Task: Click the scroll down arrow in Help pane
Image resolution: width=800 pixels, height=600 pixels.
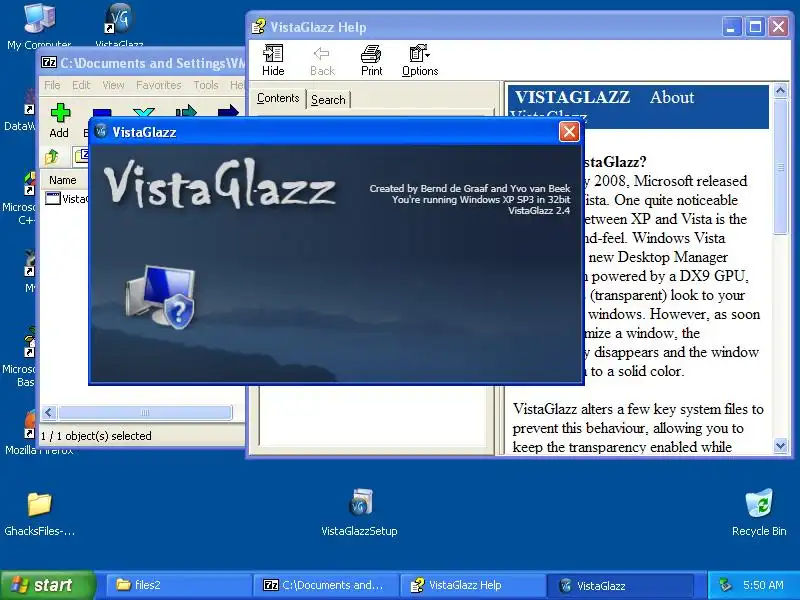Action: pos(780,446)
